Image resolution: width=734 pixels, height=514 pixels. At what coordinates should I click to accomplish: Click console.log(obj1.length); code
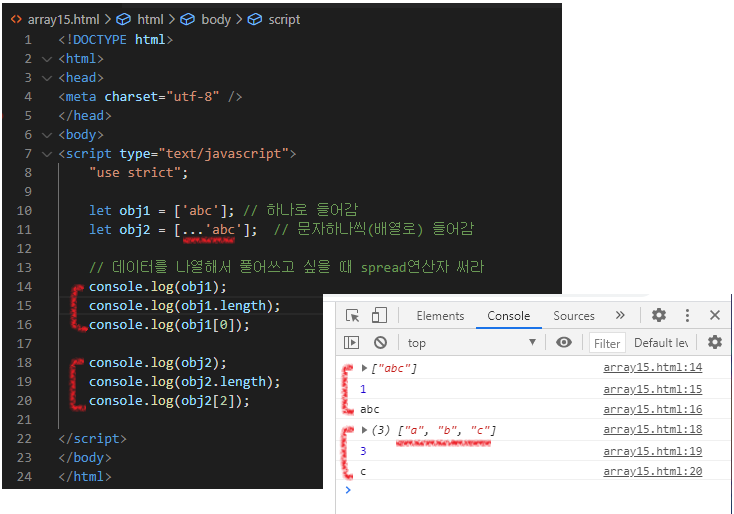click(x=184, y=306)
